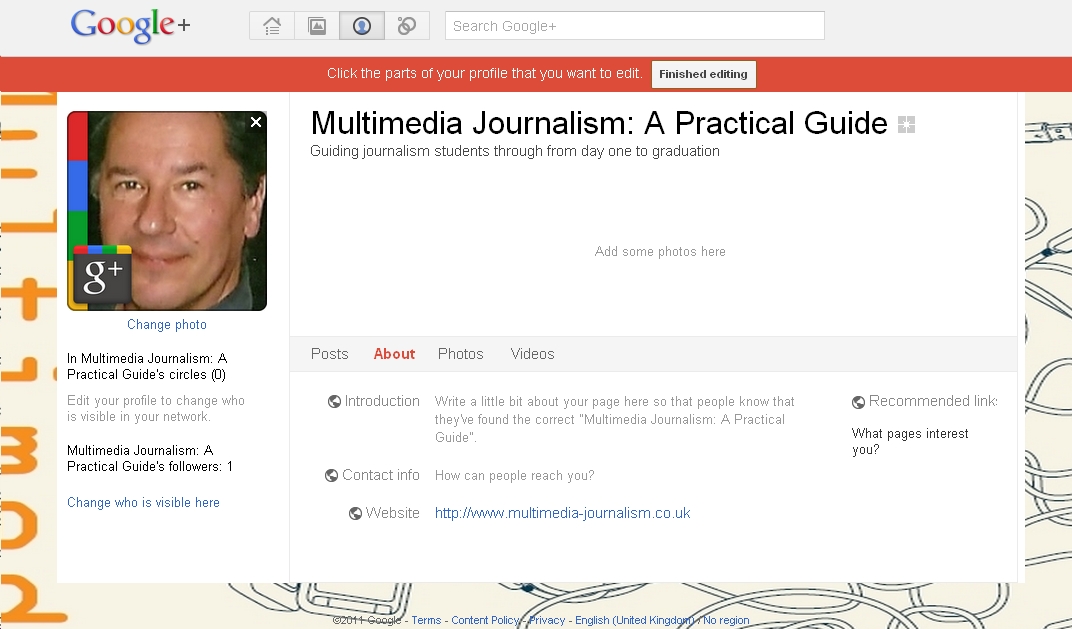Click the circles count text (0)
This screenshot has height=629, width=1072.
point(147,366)
